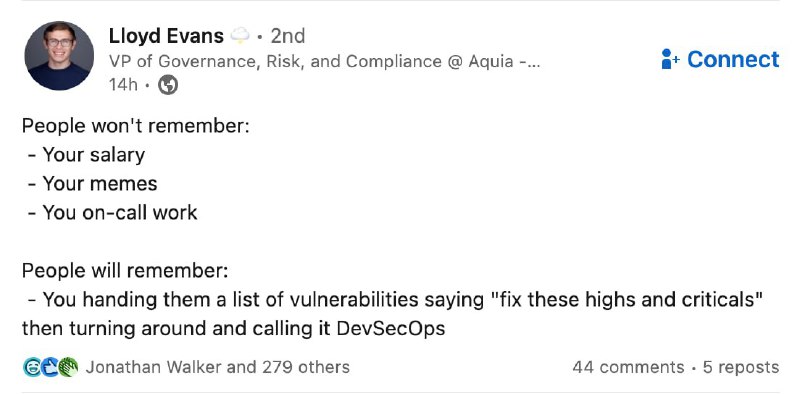Viewport: 800px width, 394px height.
Task: Open the Lloyd Evans profile name link
Action: tap(166, 36)
